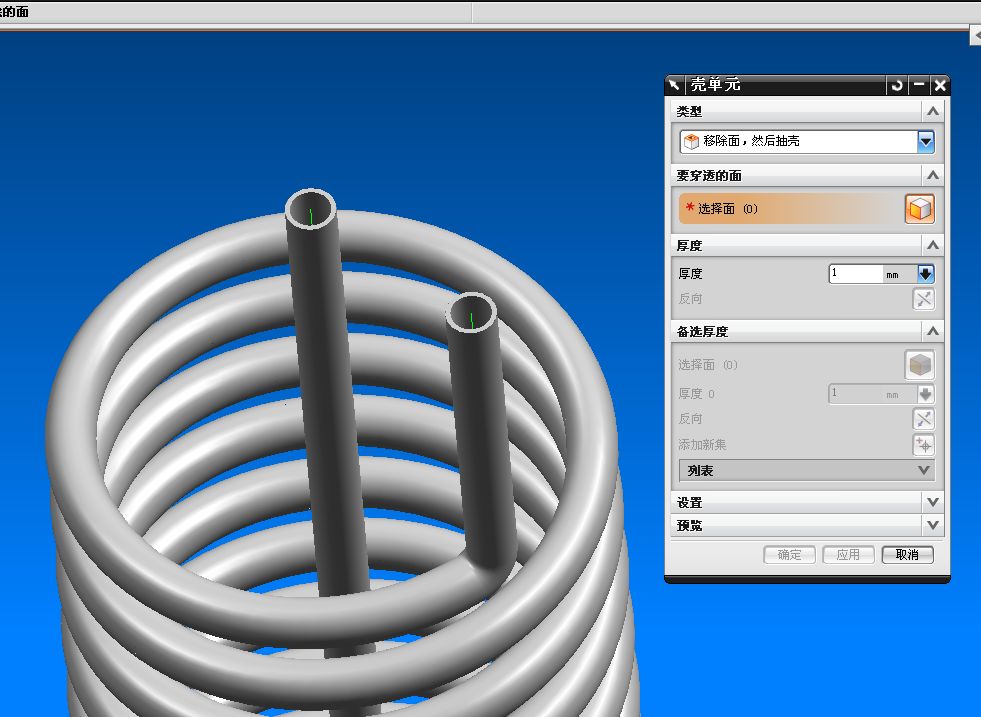Click the 添加新集 add new set icon
The image size is (981, 717).
923,445
